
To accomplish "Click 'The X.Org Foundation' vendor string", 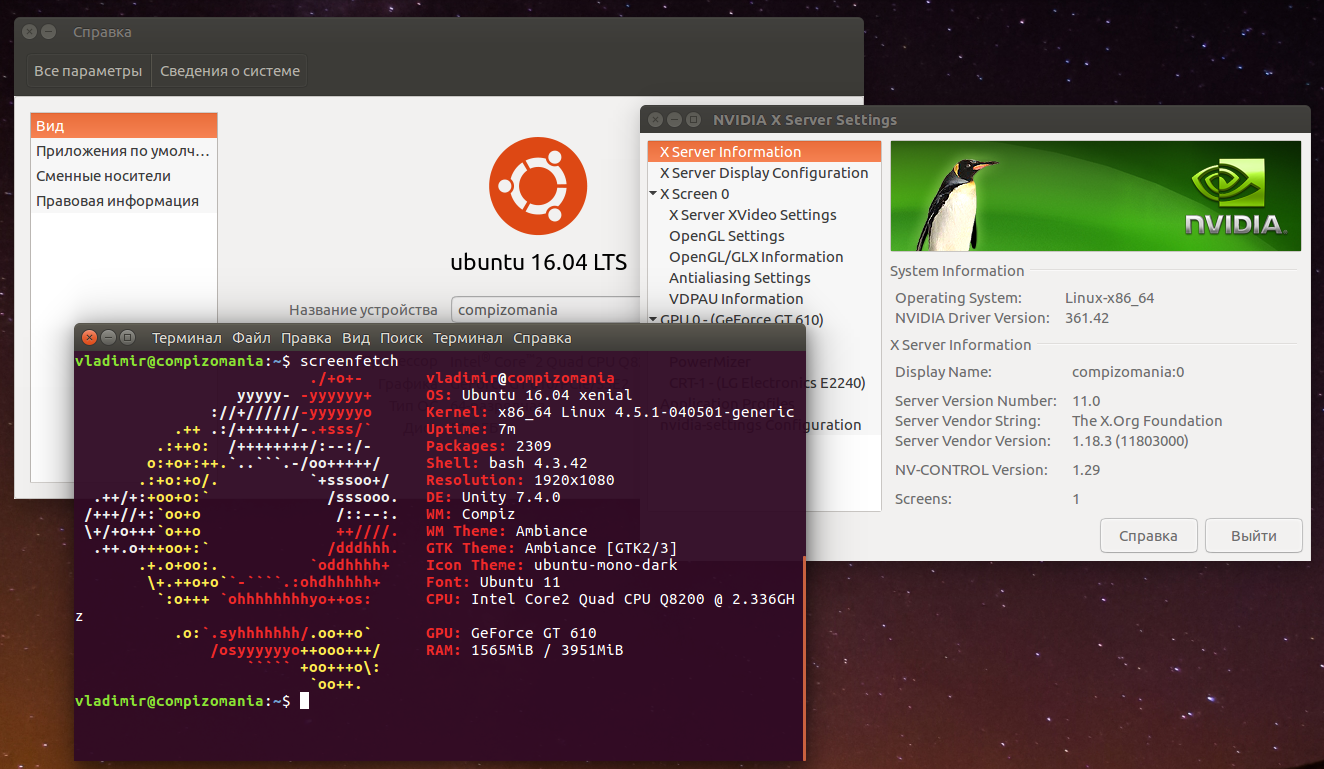I will 1147,421.
